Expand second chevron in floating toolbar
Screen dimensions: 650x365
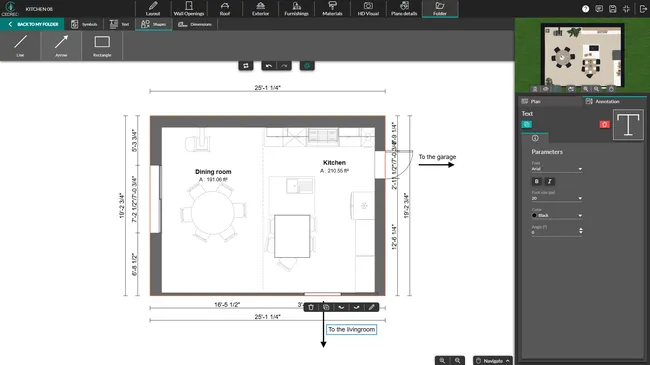click(x=357, y=307)
